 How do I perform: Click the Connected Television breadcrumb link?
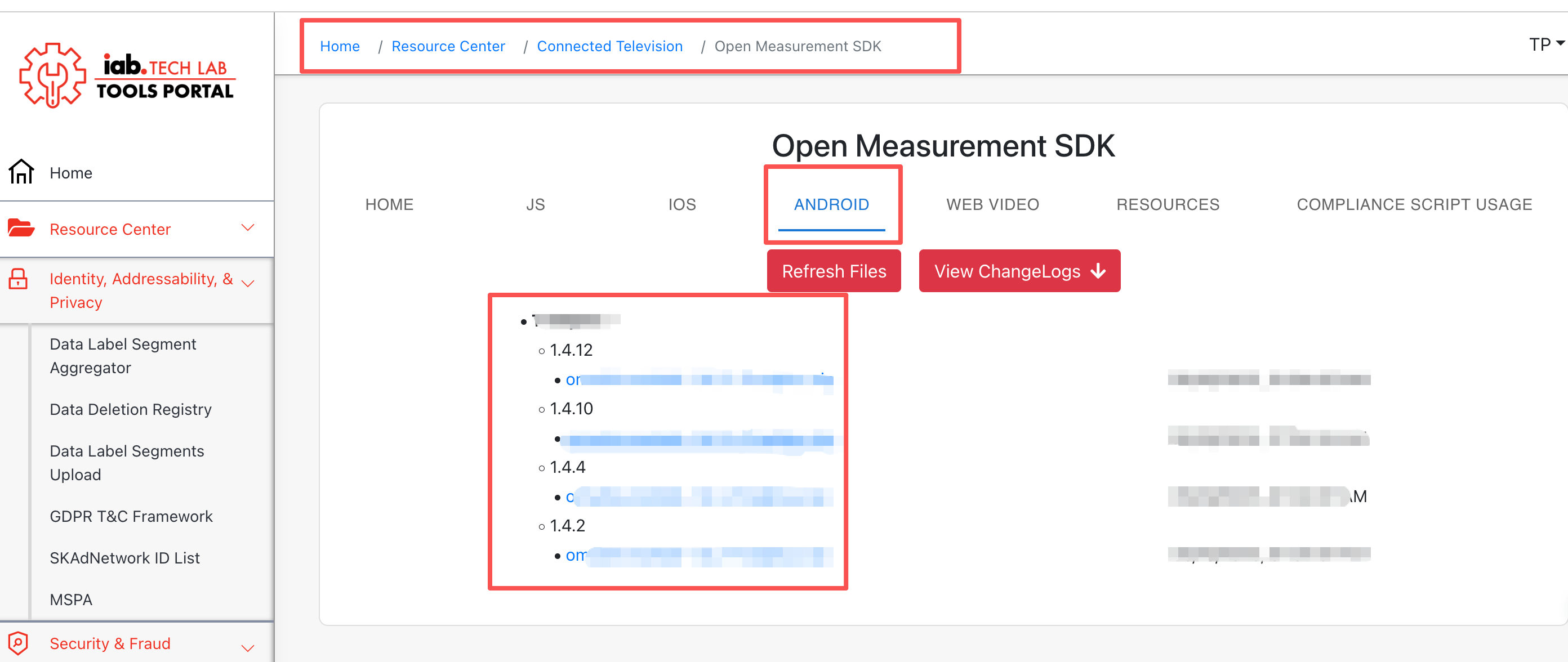click(609, 46)
